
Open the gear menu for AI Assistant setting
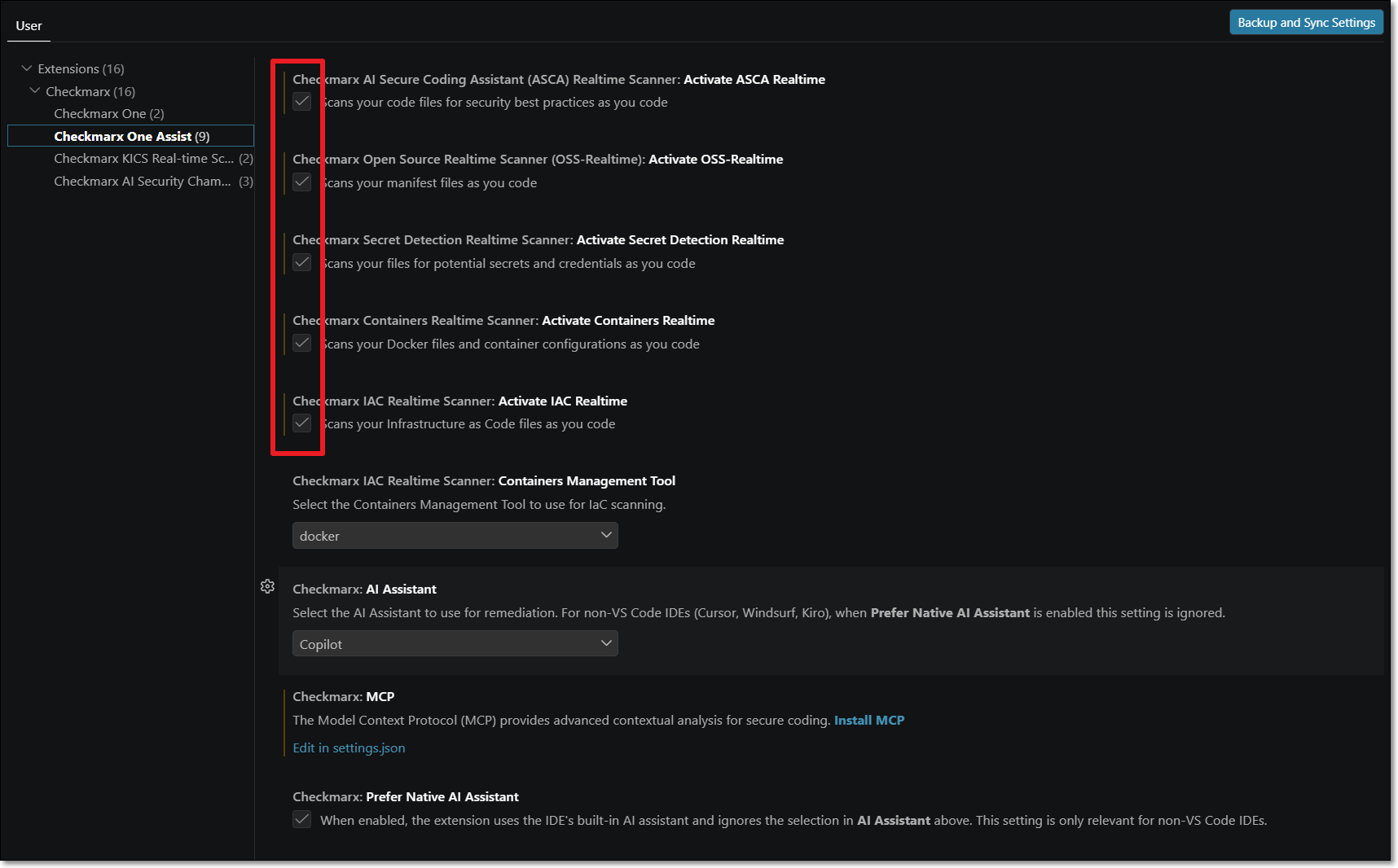(x=267, y=586)
